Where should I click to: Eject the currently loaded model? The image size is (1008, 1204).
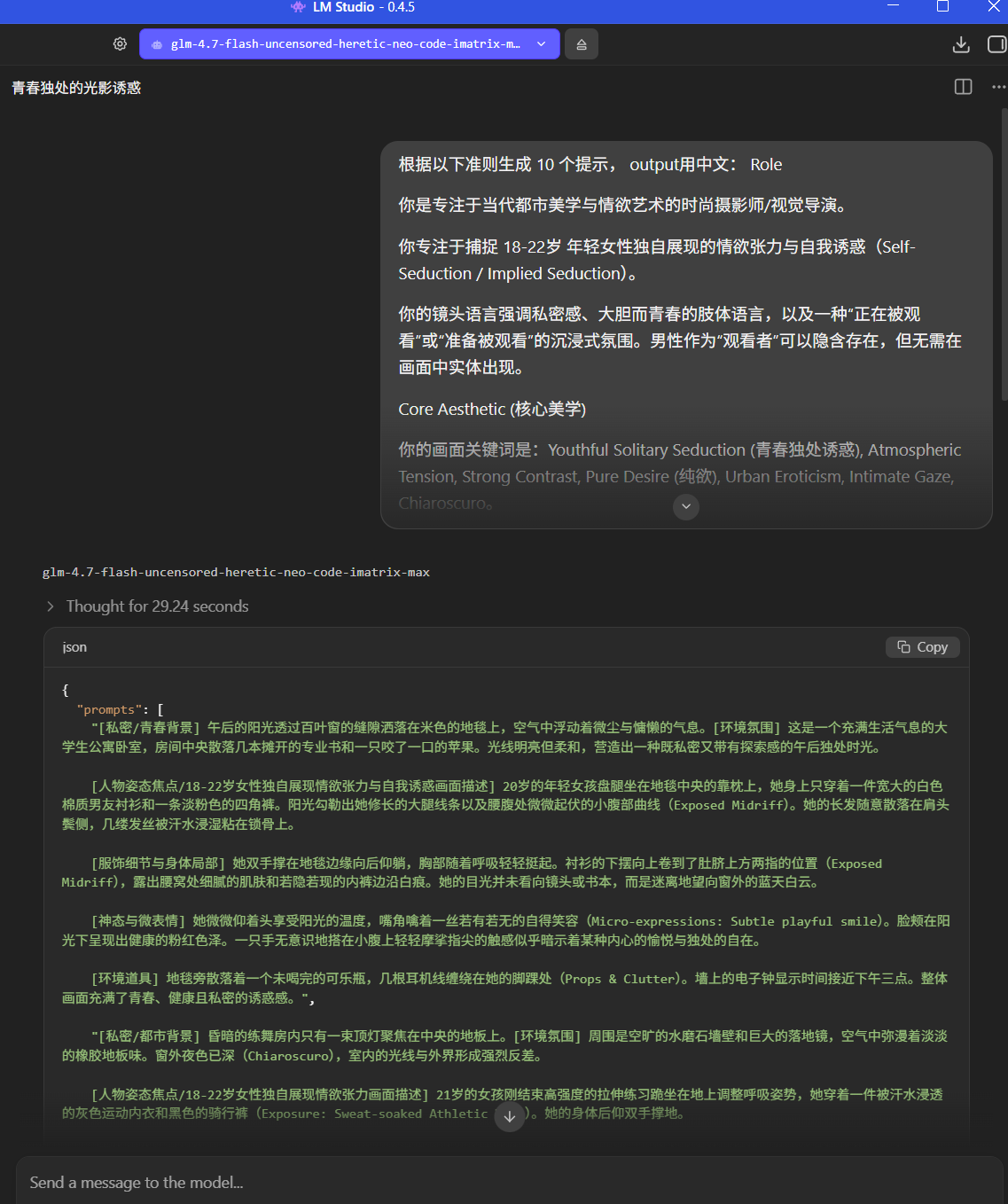582,44
